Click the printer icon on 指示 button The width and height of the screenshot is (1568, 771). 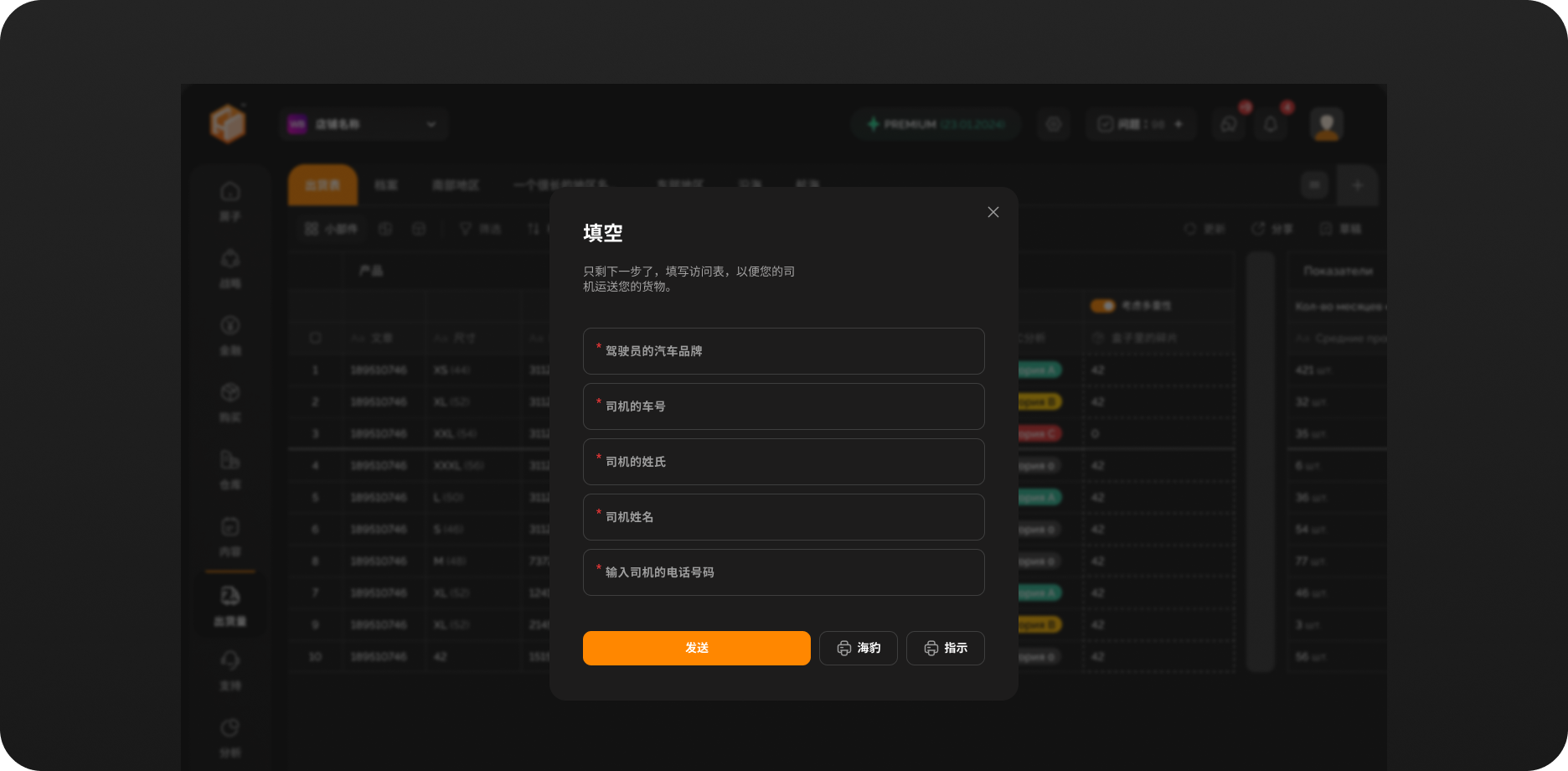tap(931, 648)
